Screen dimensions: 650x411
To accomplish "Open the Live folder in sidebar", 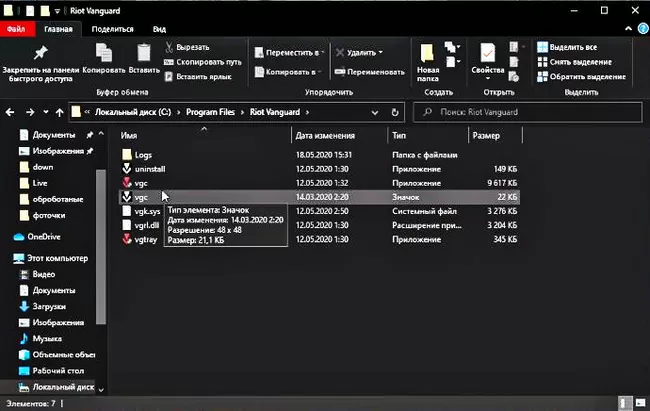I will (40, 183).
